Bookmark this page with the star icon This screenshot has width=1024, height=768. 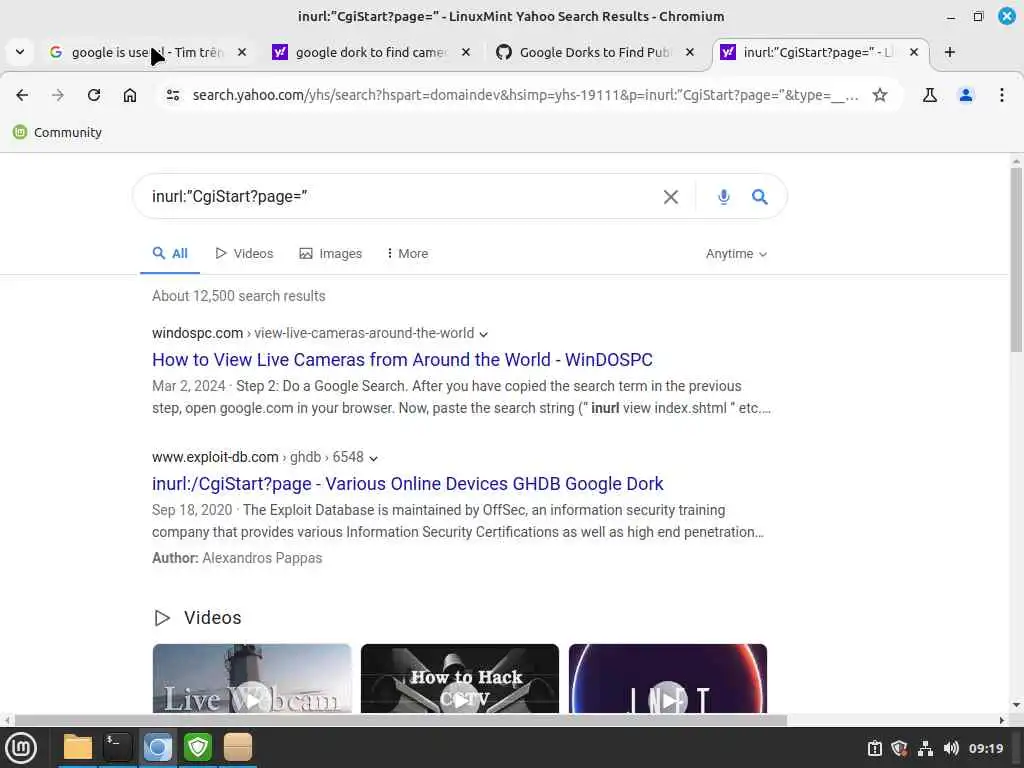pos(880,95)
